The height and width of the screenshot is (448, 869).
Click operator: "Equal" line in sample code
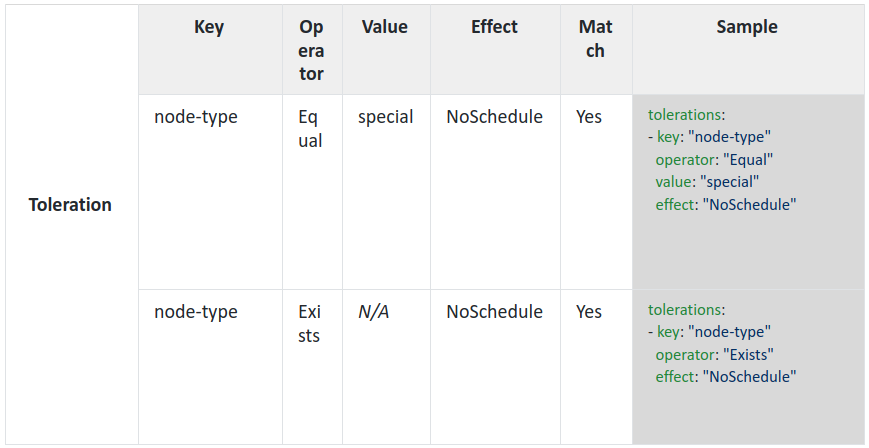[x=714, y=159]
